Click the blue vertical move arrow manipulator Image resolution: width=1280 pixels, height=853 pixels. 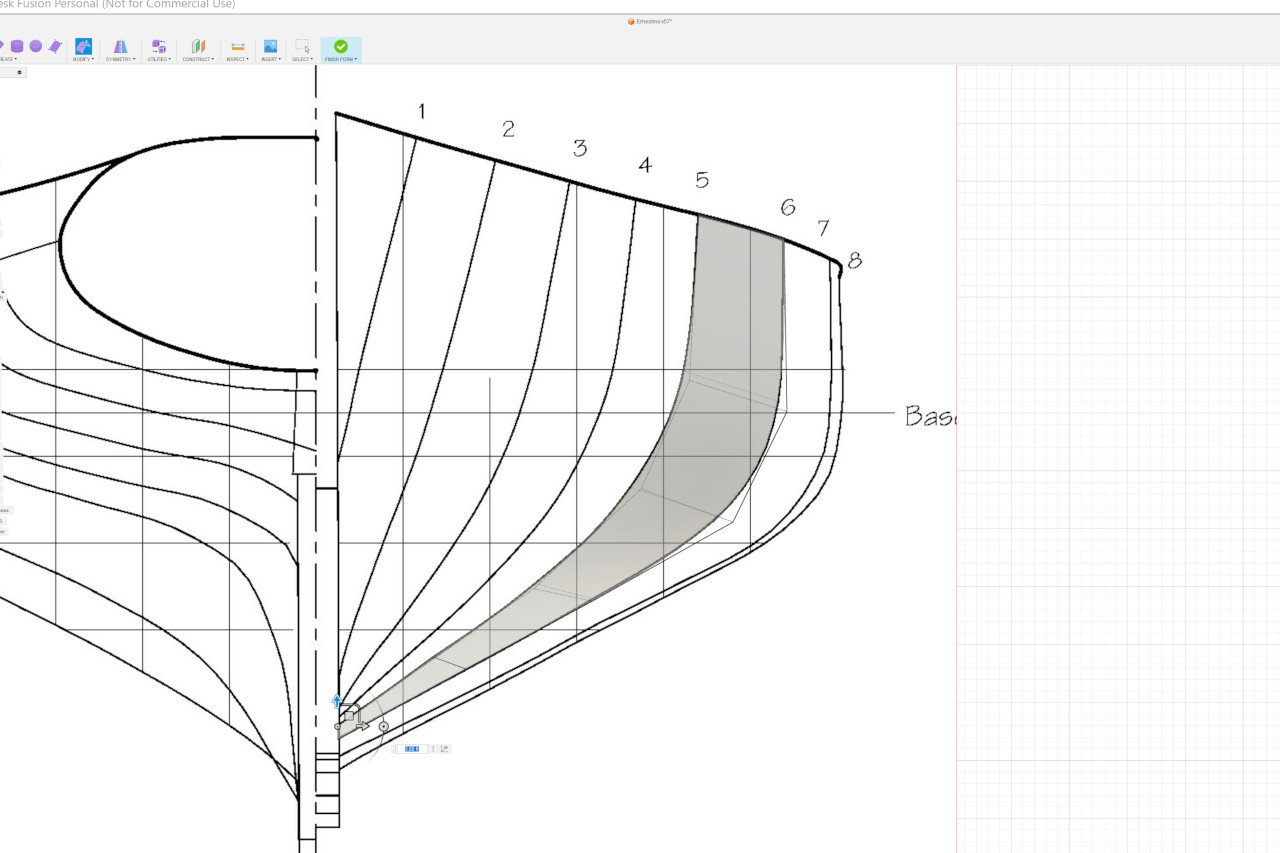click(x=336, y=701)
